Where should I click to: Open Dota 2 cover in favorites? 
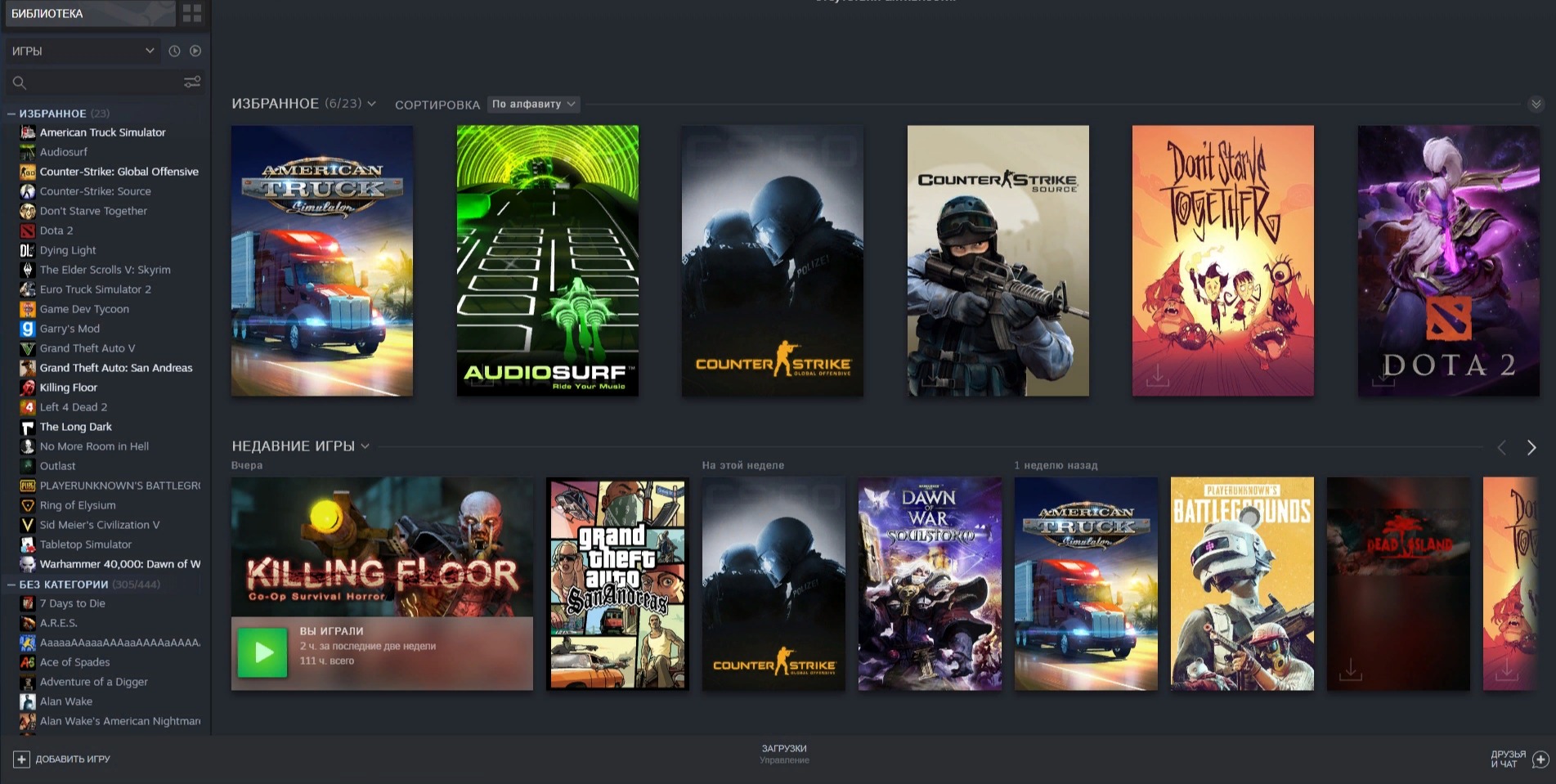(1449, 261)
